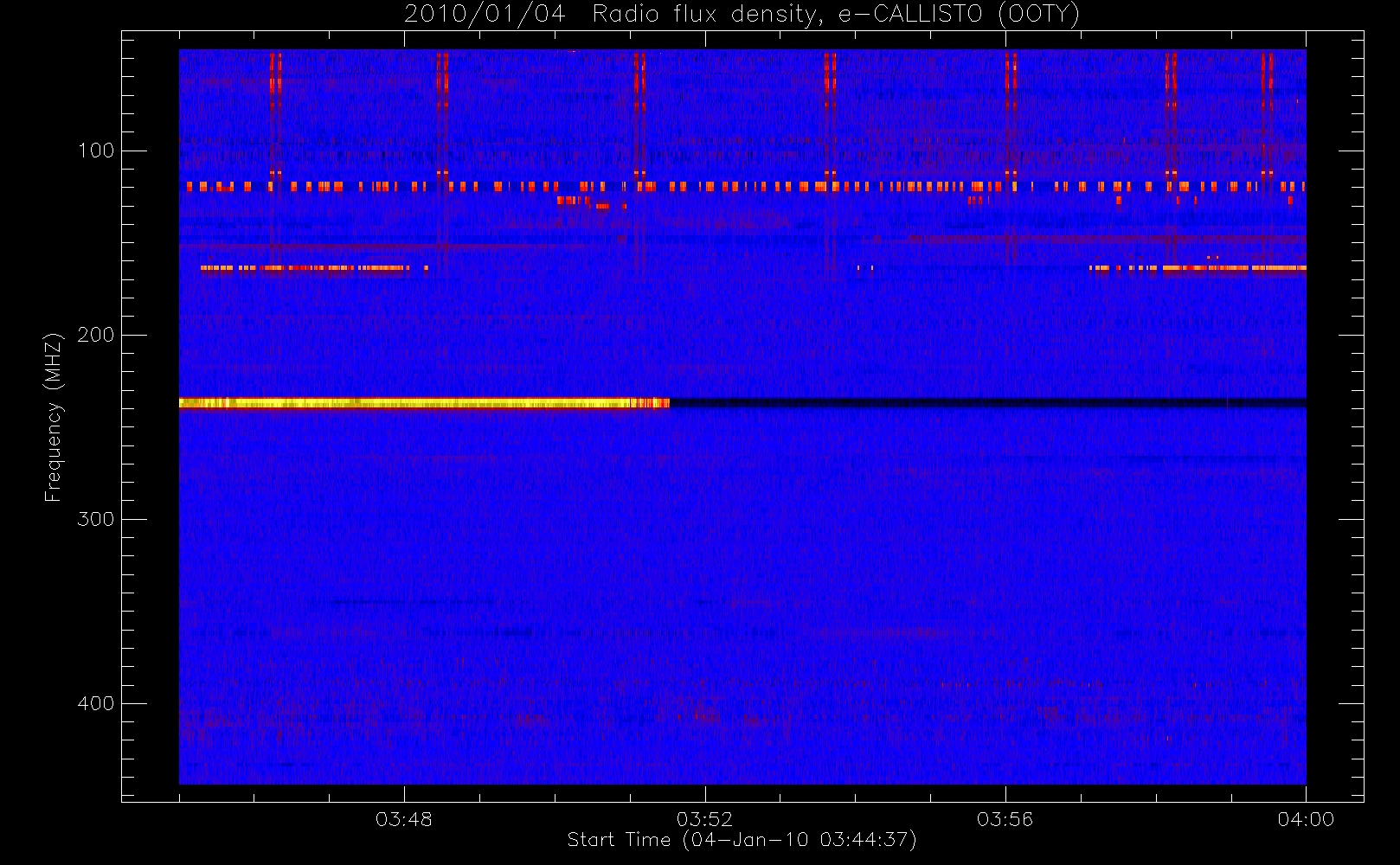Click the 400 frequency tick label
1400x865 pixels.
click(x=95, y=703)
